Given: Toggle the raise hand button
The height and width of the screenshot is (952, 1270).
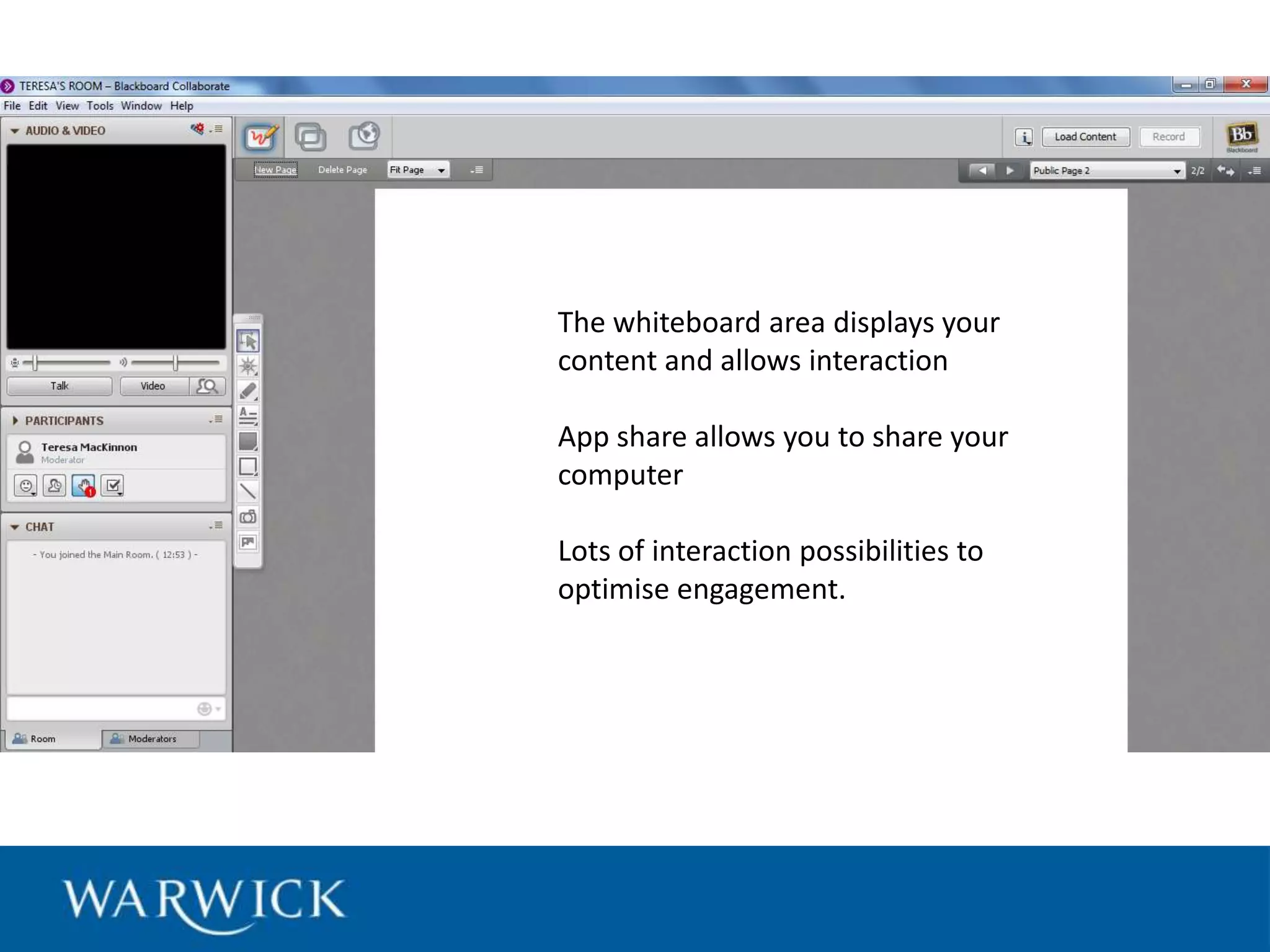Looking at the screenshot, I should click(84, 486).
